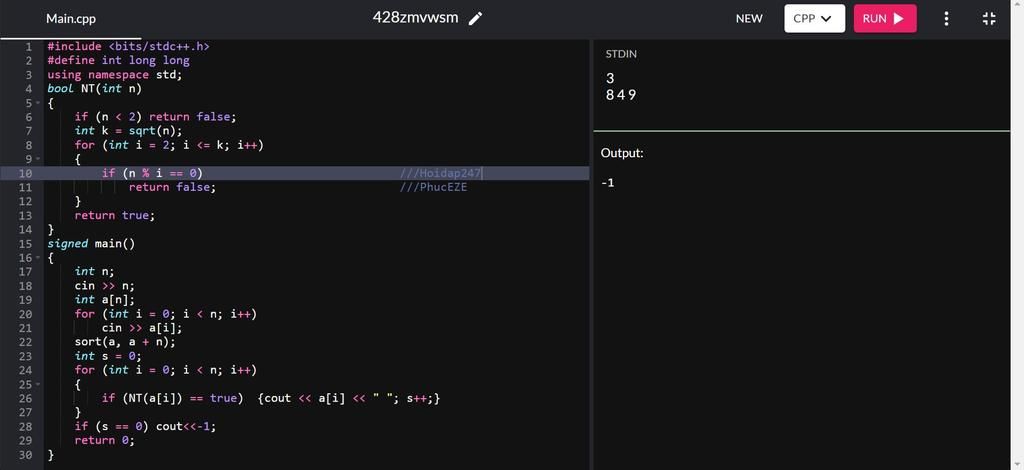Click the 'sort(a, a + n);' line
The width and height of the screenshot is (1024, 470).
click(x=125, y=342)
